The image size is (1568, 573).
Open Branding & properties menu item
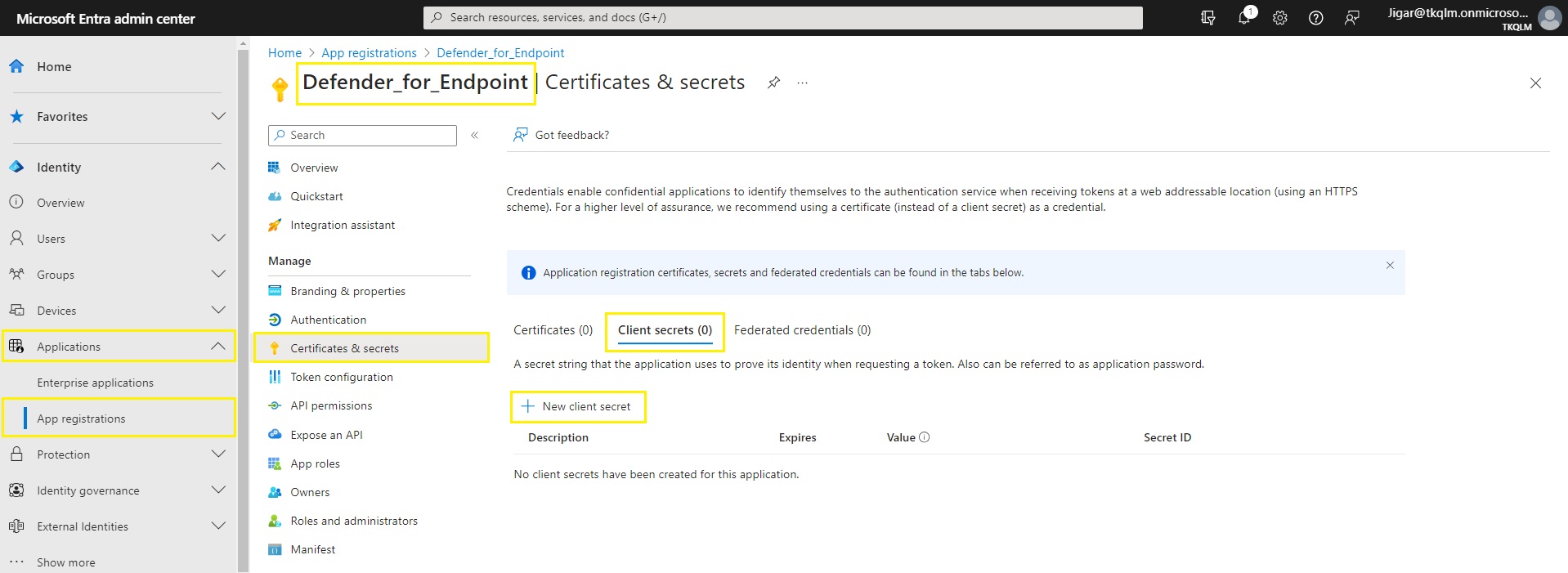pyautogui.click(x=347, y=291)
